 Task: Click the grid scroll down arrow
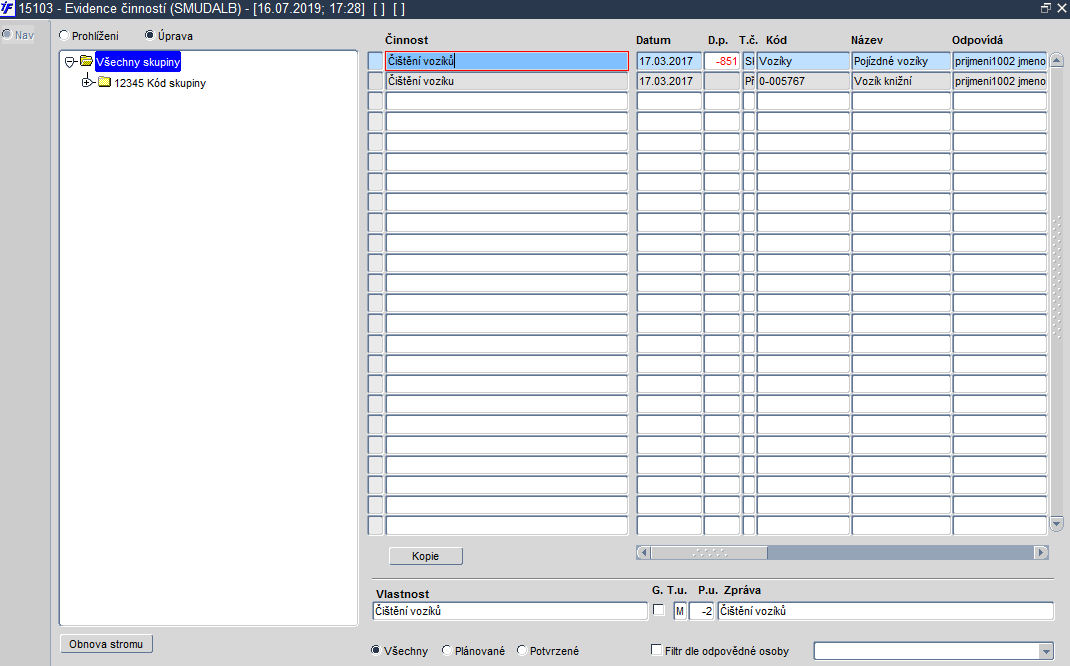[x=1056, y=524]
